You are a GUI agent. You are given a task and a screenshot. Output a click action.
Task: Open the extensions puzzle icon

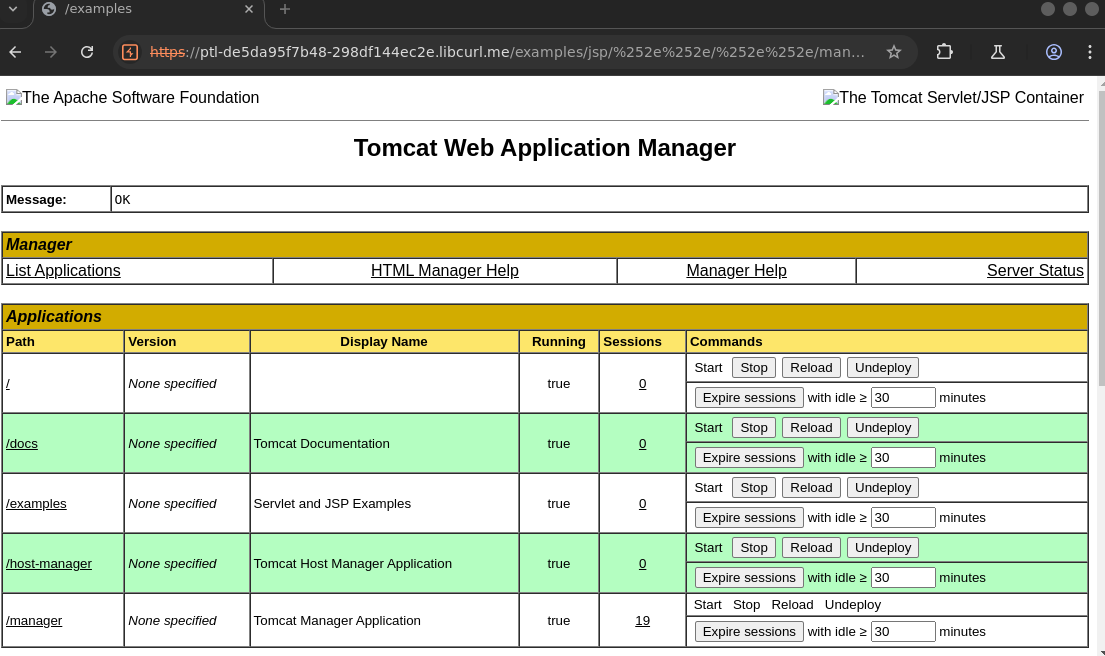point(944,52)
